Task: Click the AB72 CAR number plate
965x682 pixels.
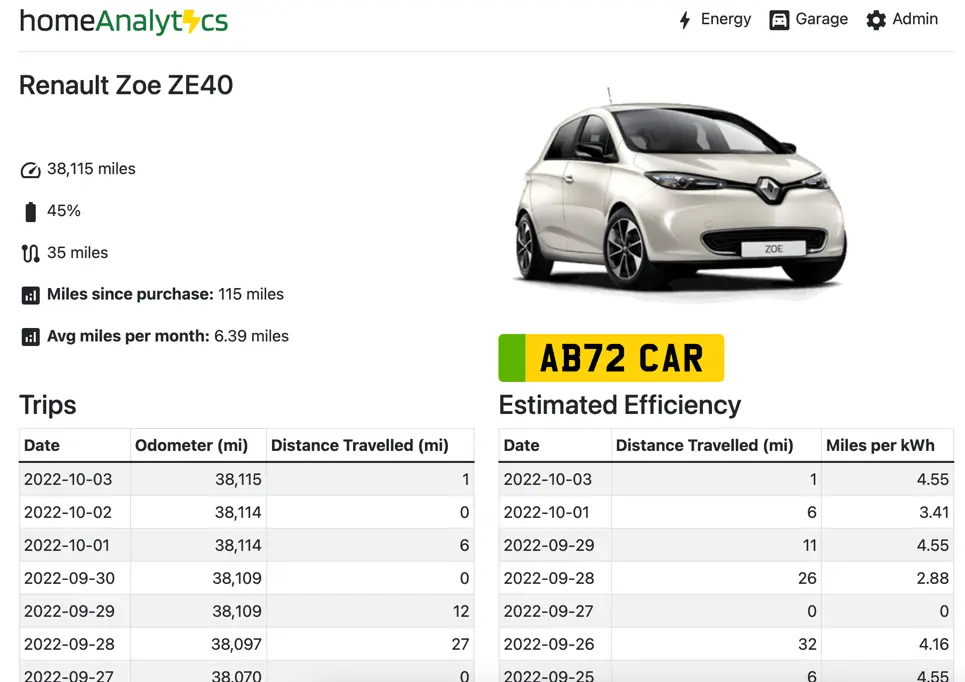Action: pos(611,358)
